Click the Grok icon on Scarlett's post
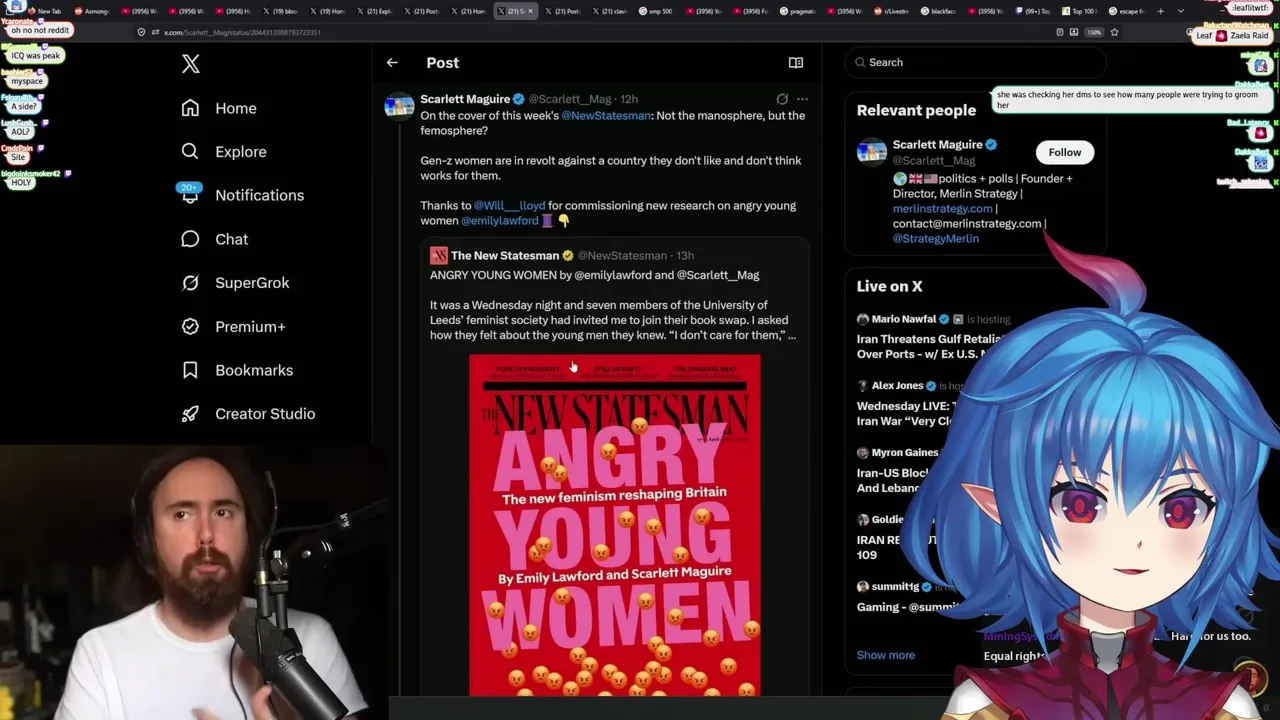Image resolution: width=1280 pixels, height=720 pixels. coord(782,99)
